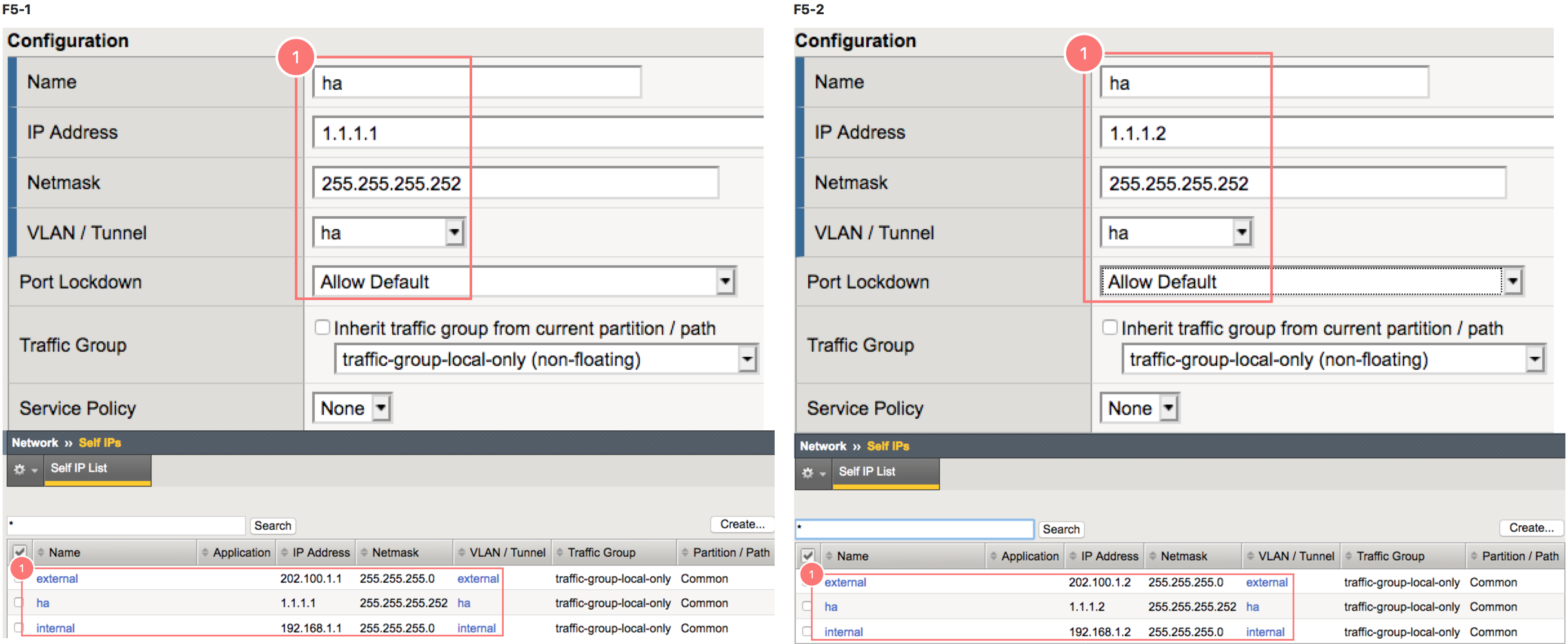Screen dimensions: 1568x644
Task: Open the gear menu in F5-2 Self IPs
Action: (x=813, y=473)
